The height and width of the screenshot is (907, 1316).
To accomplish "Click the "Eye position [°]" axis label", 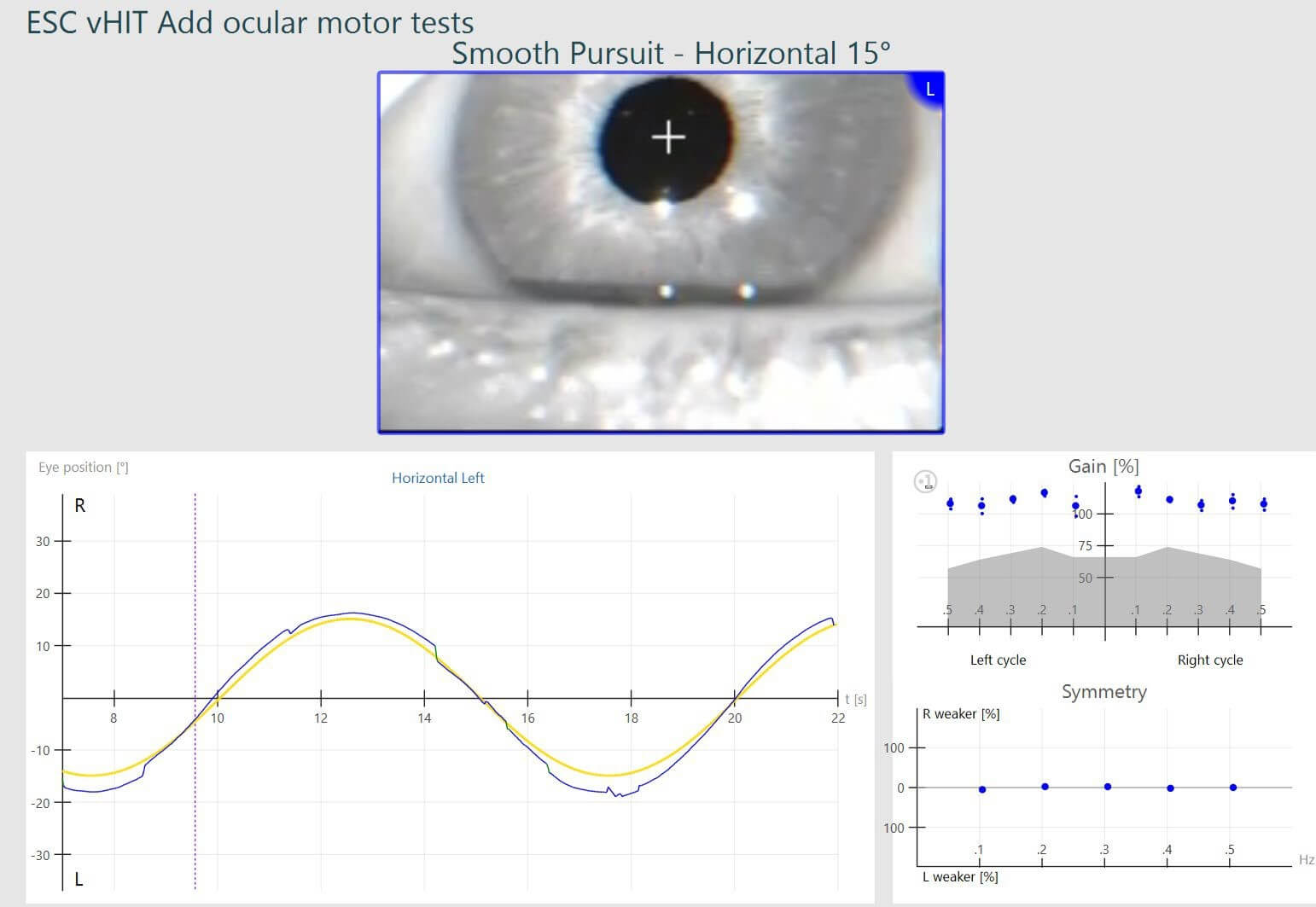I will pos(83,467).
